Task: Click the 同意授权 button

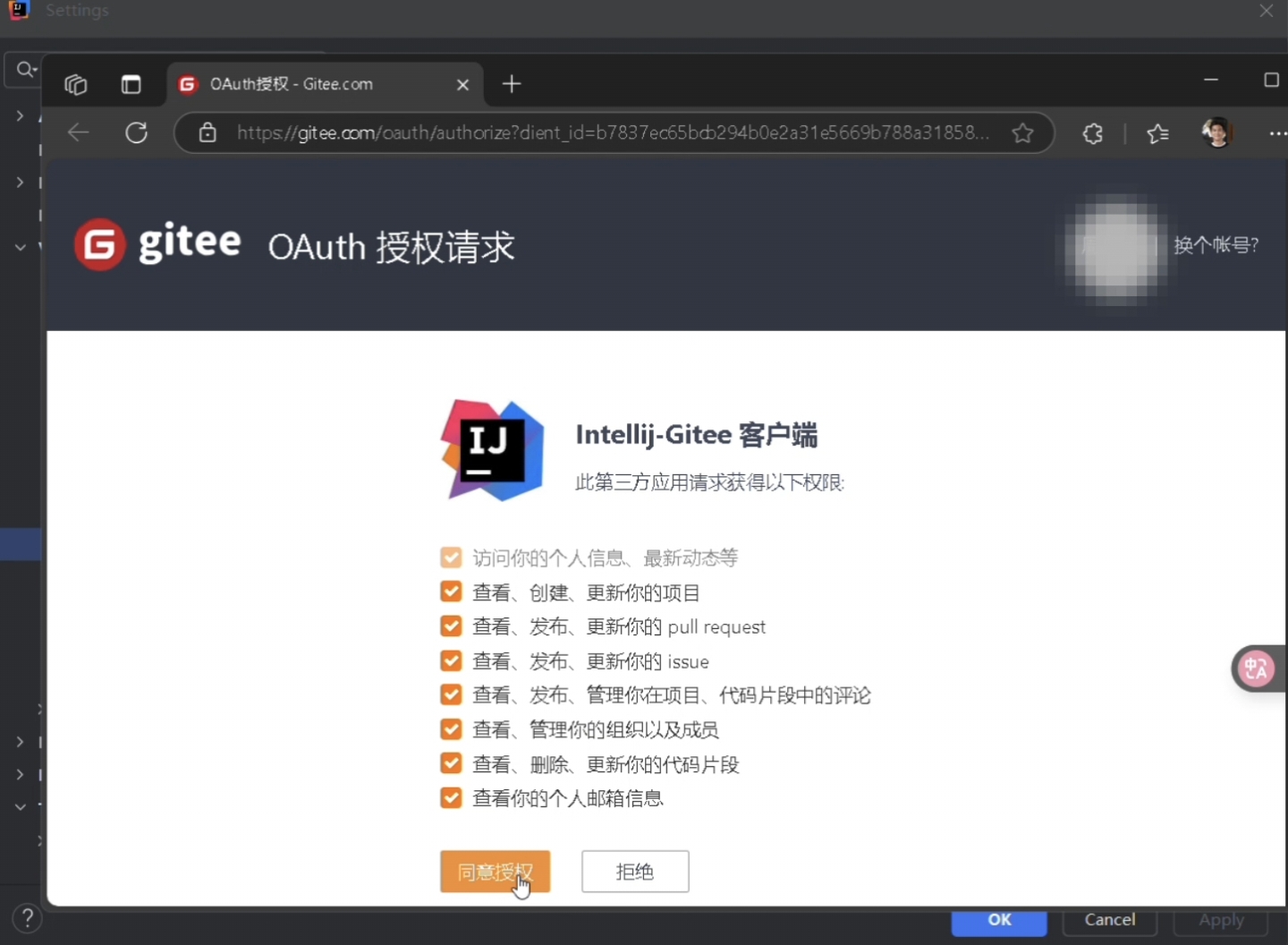Action: click(495, 872)
